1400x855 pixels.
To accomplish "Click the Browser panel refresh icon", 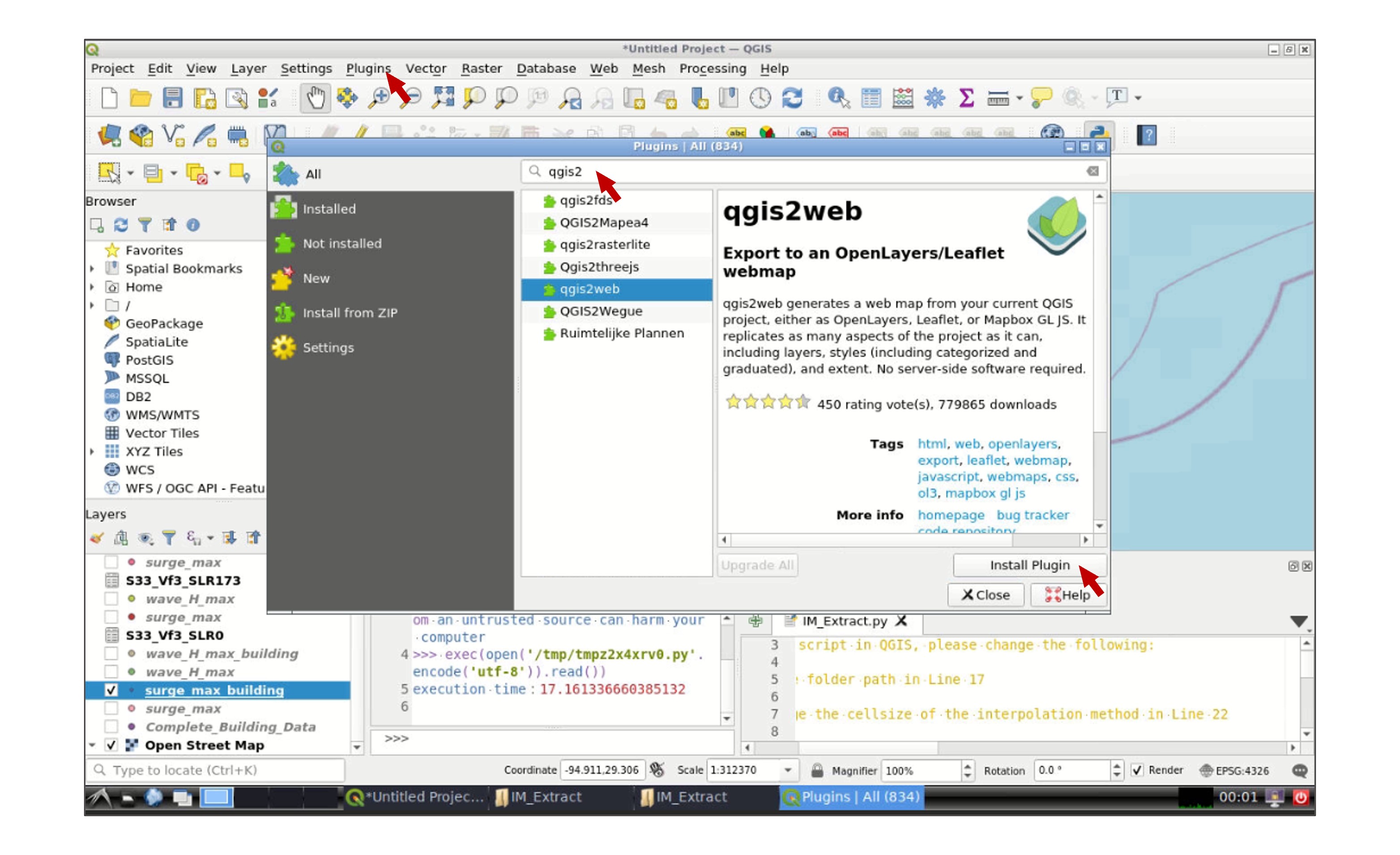I will pos(120,225).
